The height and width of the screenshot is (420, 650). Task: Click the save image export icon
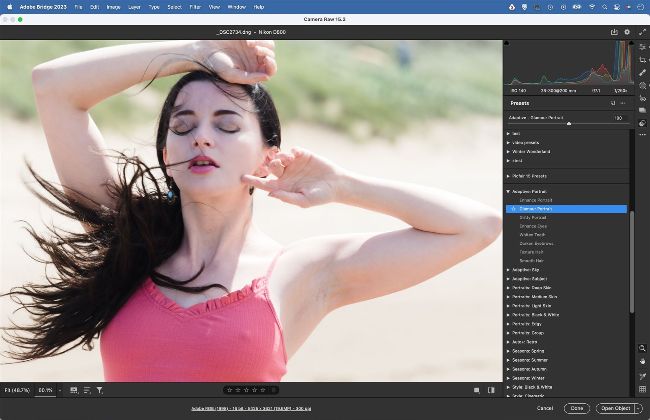(x=614, y=32)
